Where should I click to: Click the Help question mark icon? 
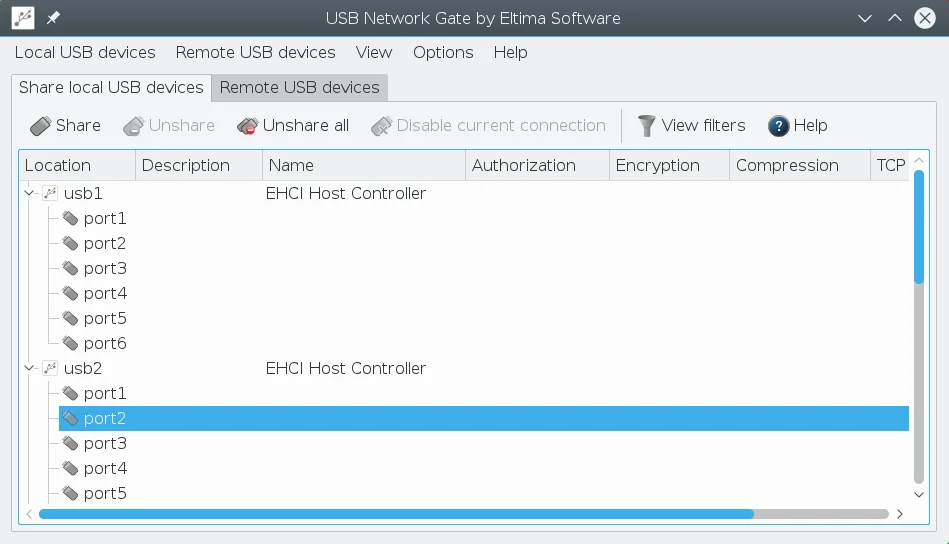tap(779, 126)
